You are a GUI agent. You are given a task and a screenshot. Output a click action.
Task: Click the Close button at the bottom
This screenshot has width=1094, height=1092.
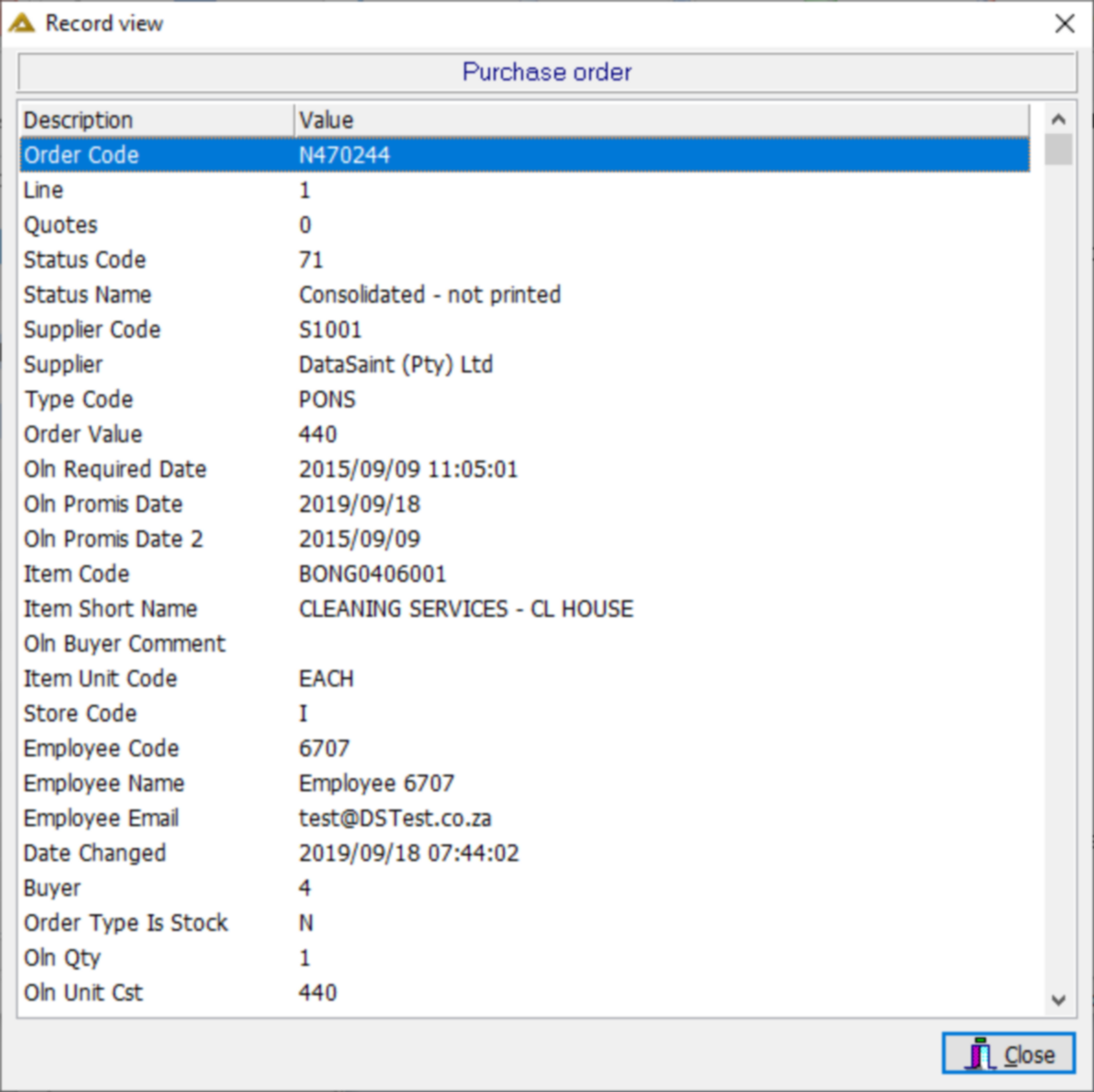tap(1009, 1053)
